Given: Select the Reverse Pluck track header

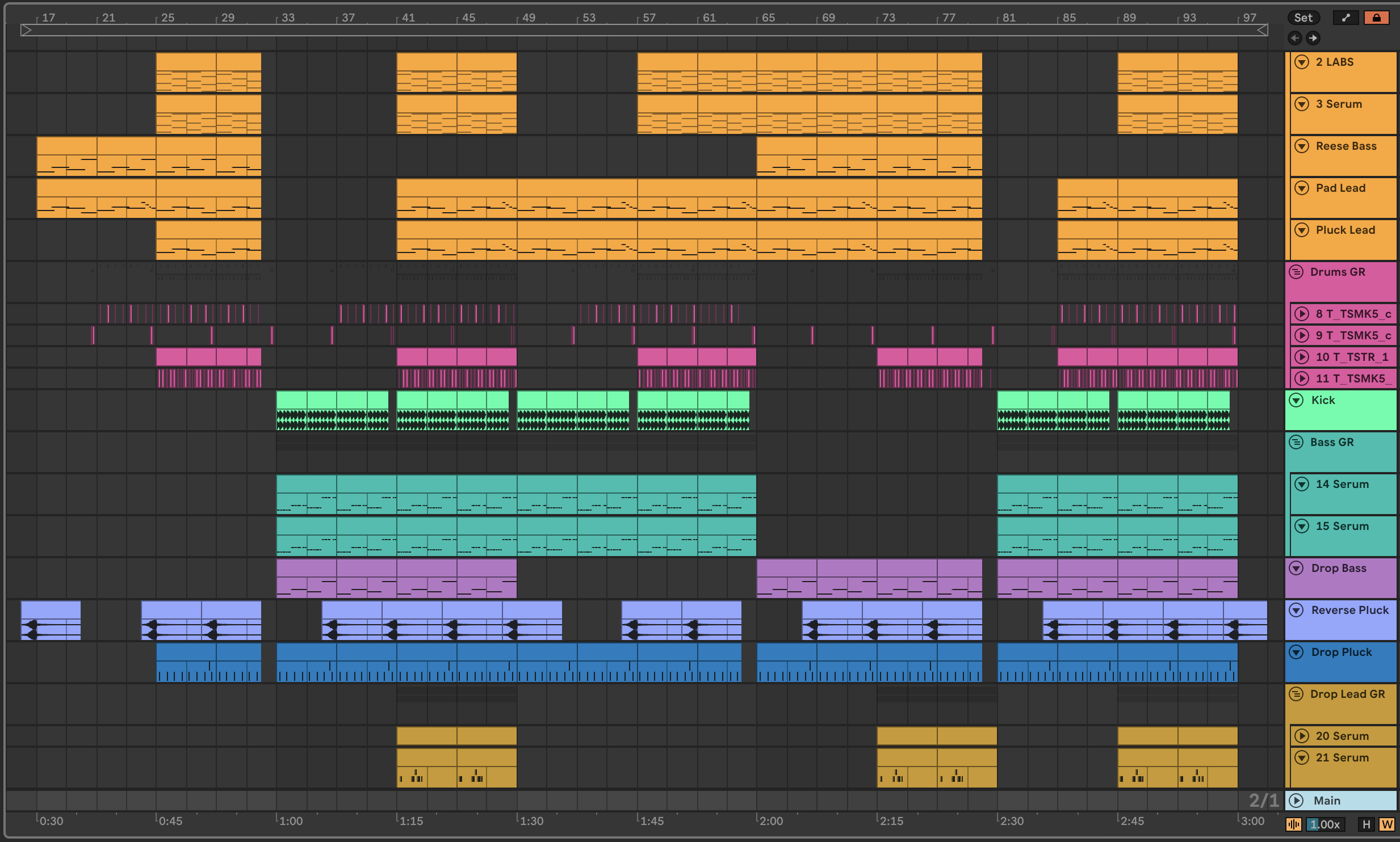Looking at the screenshot, I should coord(1349,611).
